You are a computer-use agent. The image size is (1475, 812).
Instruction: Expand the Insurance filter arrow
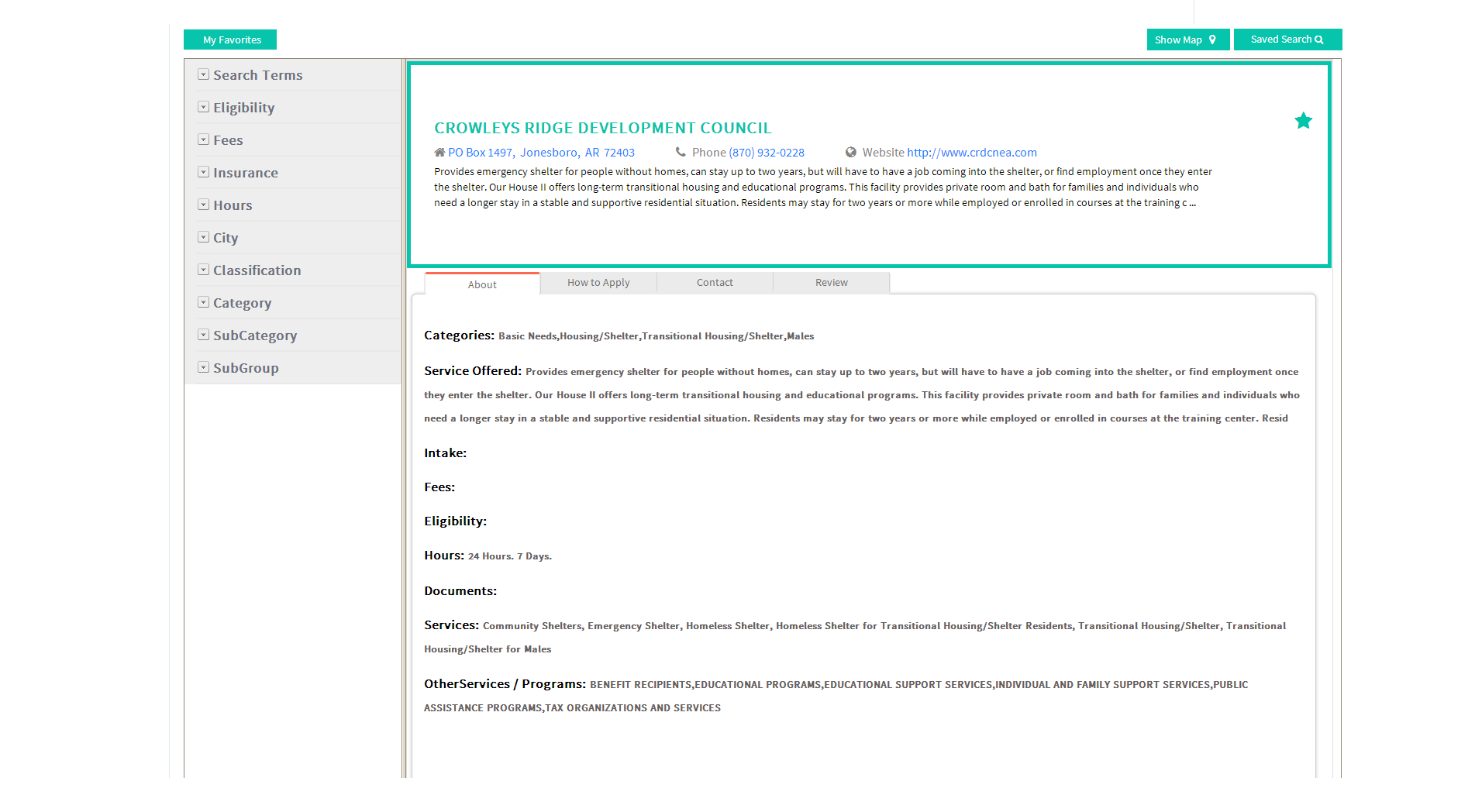point(203,172)
